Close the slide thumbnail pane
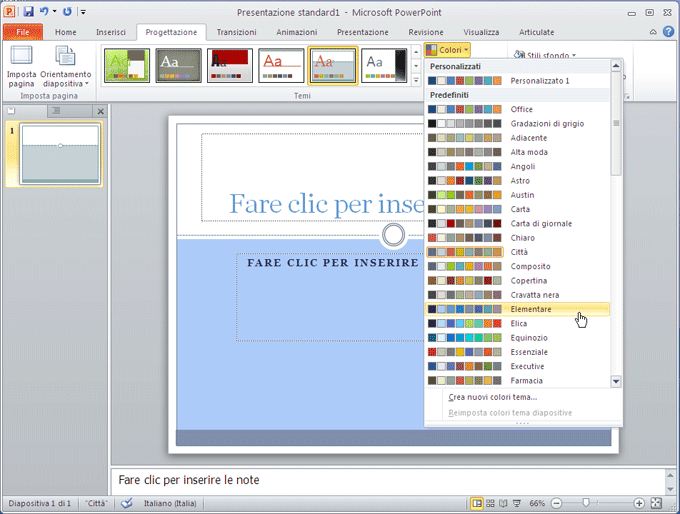The height and width of the screenshot is (514, 680). pos(101,111)
